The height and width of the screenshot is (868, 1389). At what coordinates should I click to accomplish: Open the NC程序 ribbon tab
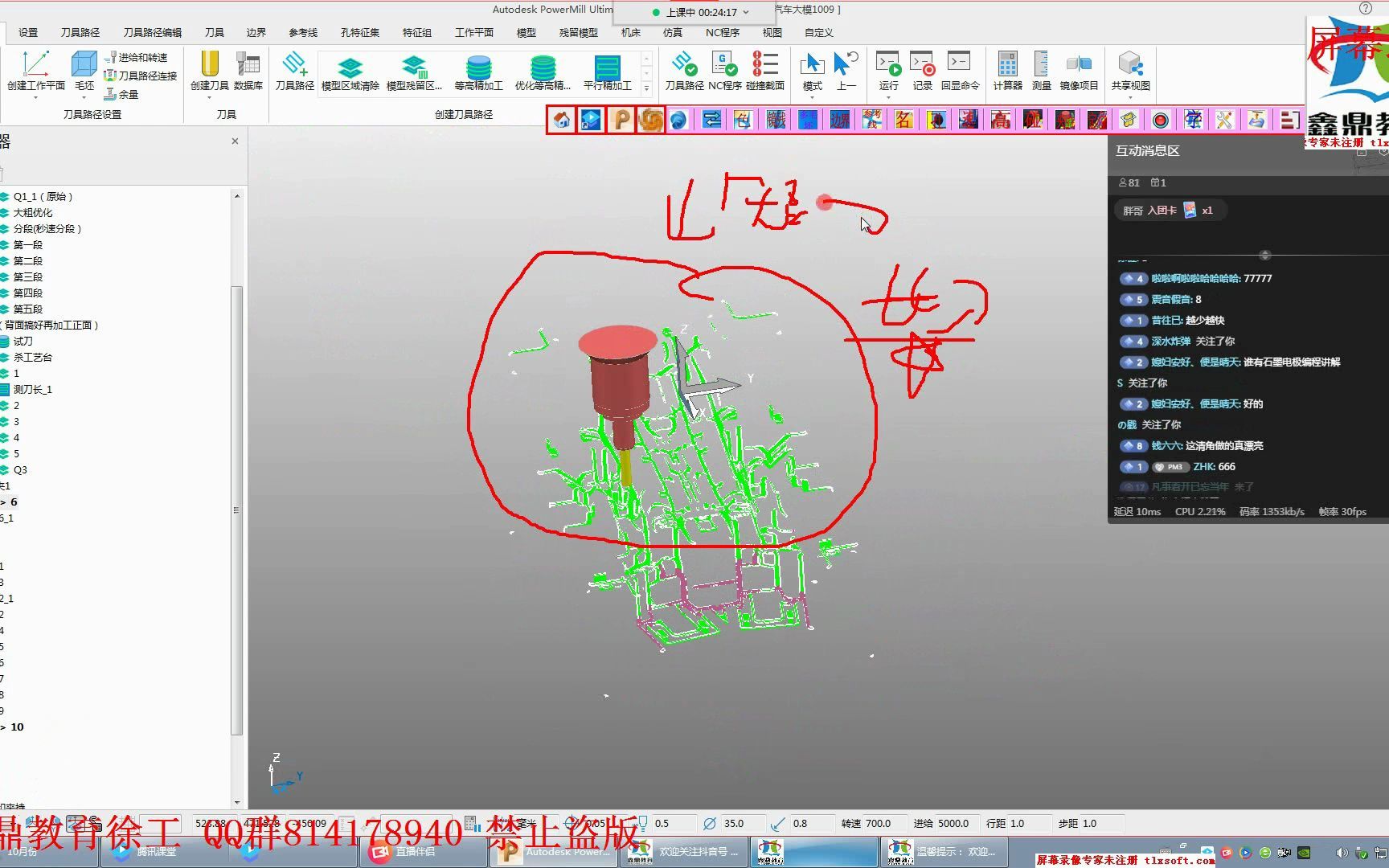point(722,32)
